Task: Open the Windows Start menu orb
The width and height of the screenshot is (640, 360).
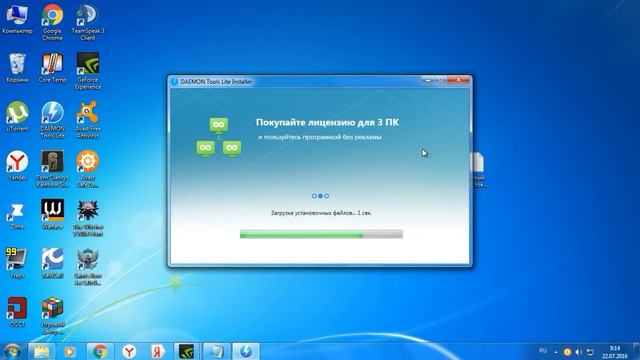Action: 12,351
